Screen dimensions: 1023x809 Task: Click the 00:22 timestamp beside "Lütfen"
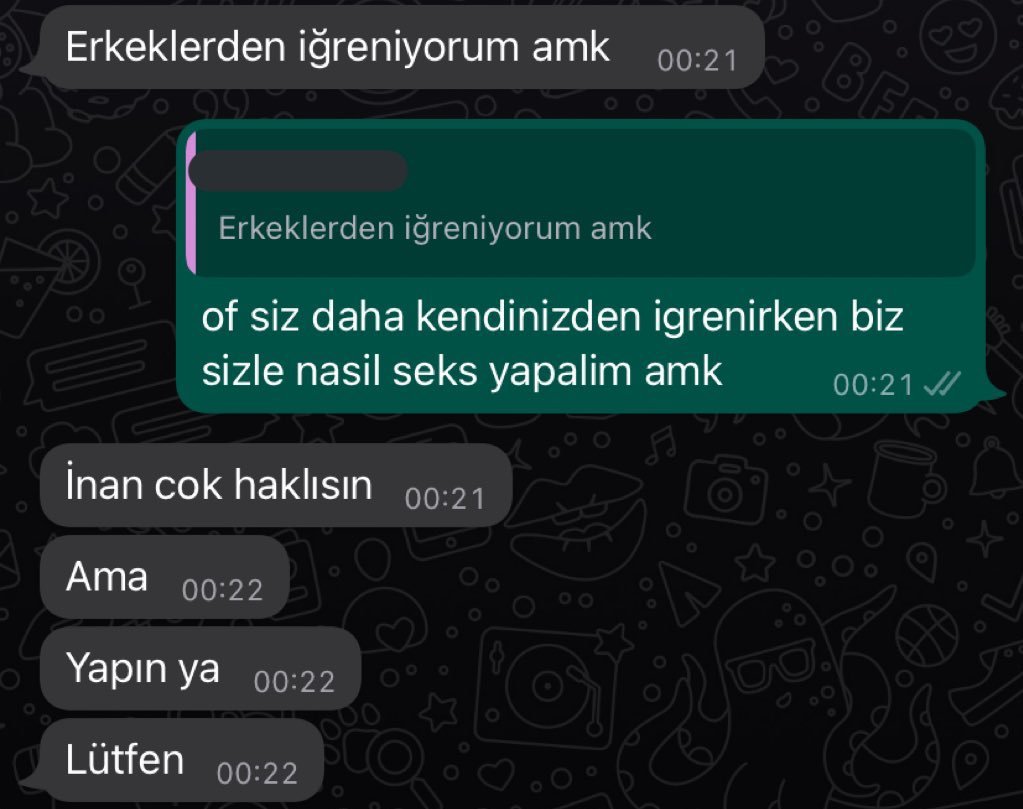[257, 774]
